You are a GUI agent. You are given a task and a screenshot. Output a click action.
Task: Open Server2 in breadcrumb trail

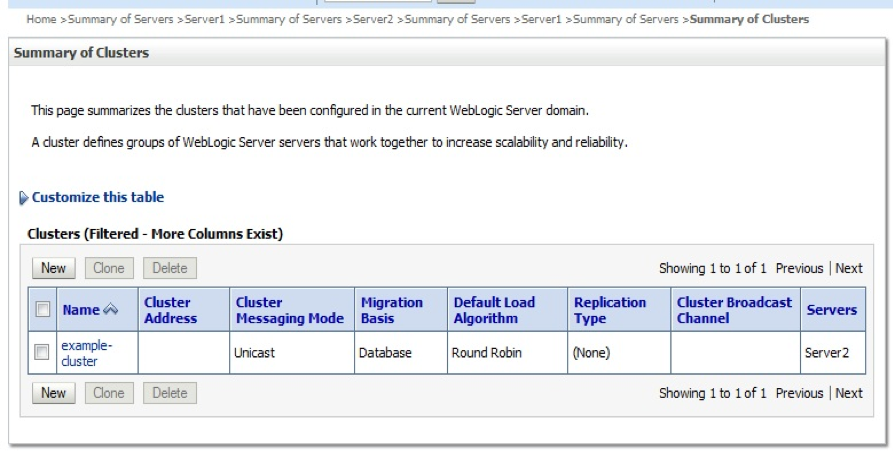pyautogui.click(x=373, y=19)
